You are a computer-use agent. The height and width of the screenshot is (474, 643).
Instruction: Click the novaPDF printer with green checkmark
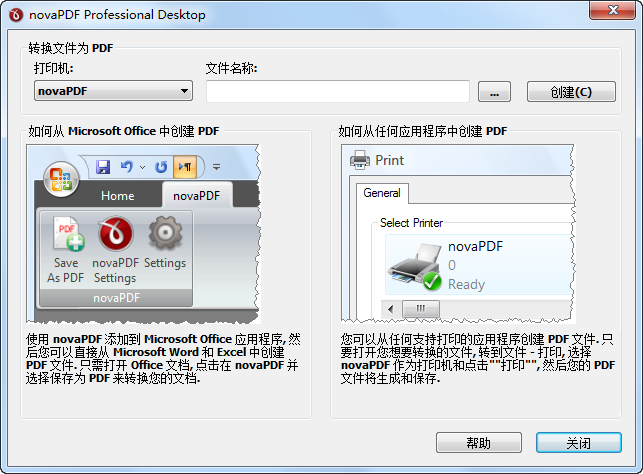tap(415, 267)
